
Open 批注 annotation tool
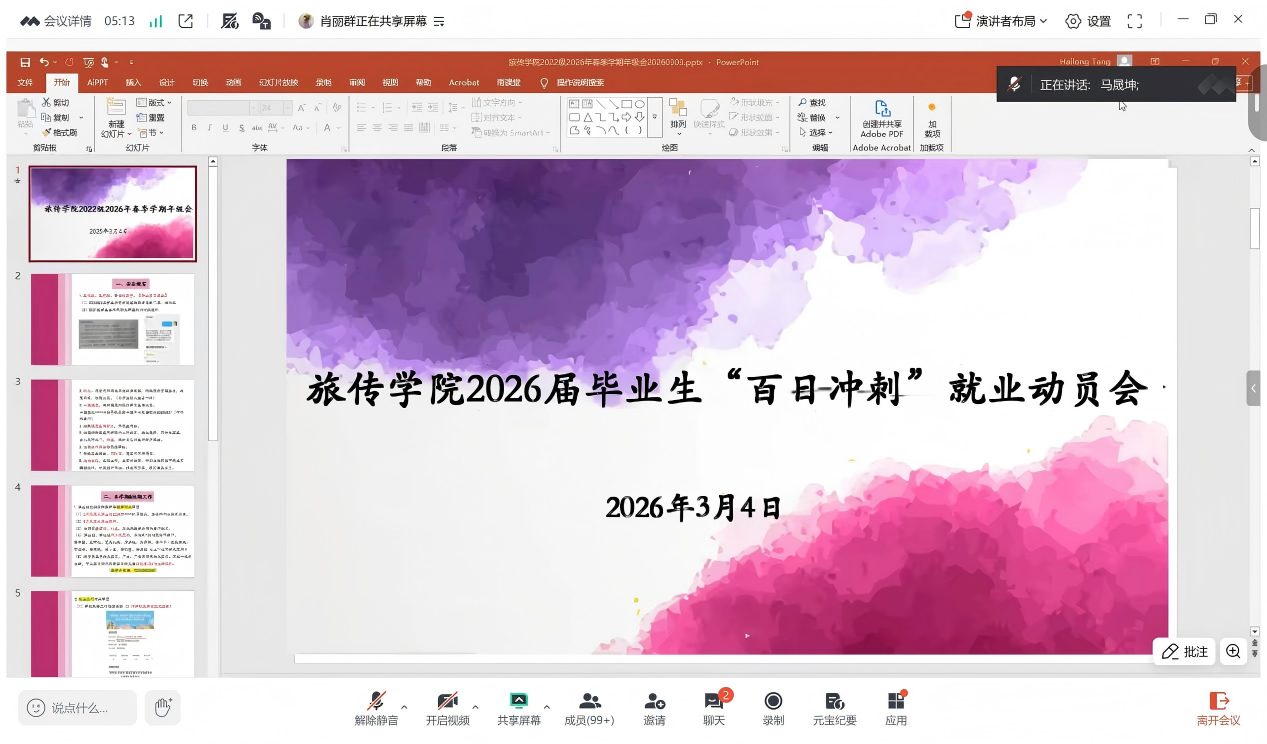pos(1184,652)
